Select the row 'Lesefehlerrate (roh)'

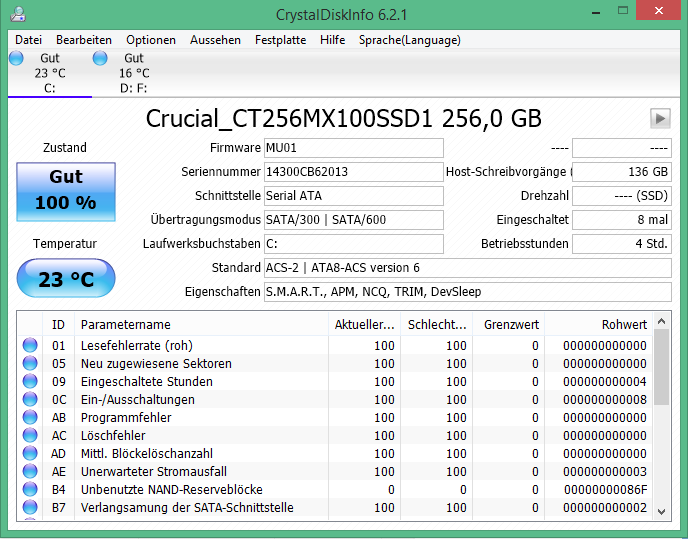(x=335, y=345)
